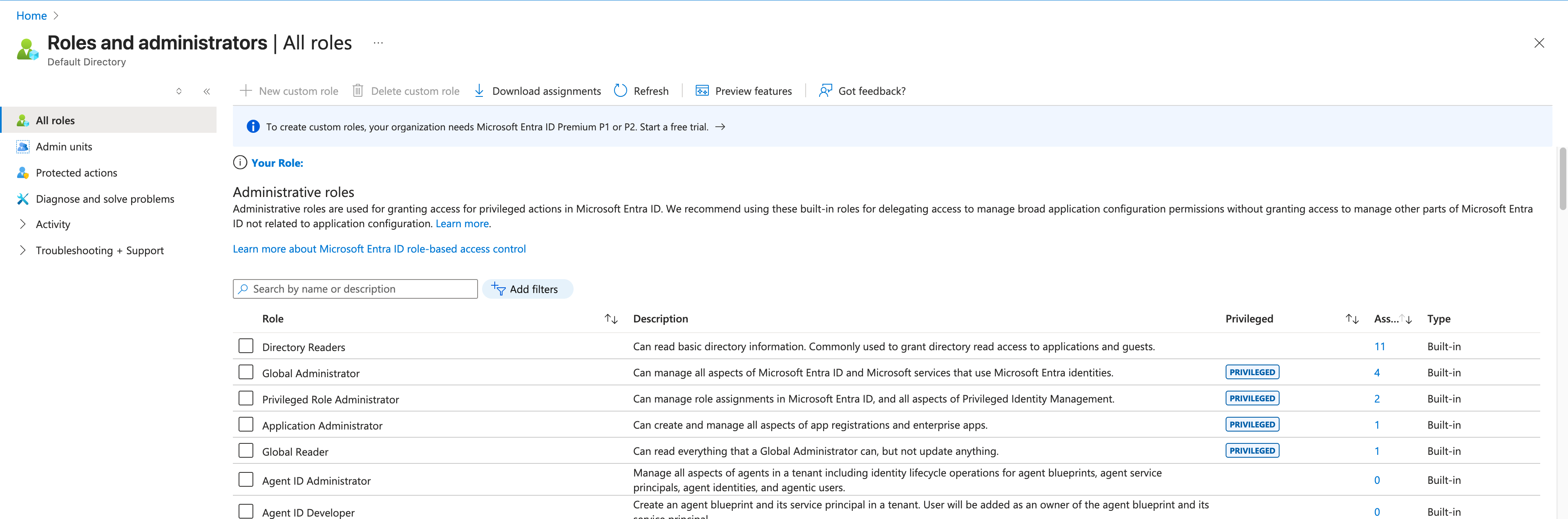Open Admin units in sidebar
The width and height of the screenshot is (1568, 519).
click(64, 147)
